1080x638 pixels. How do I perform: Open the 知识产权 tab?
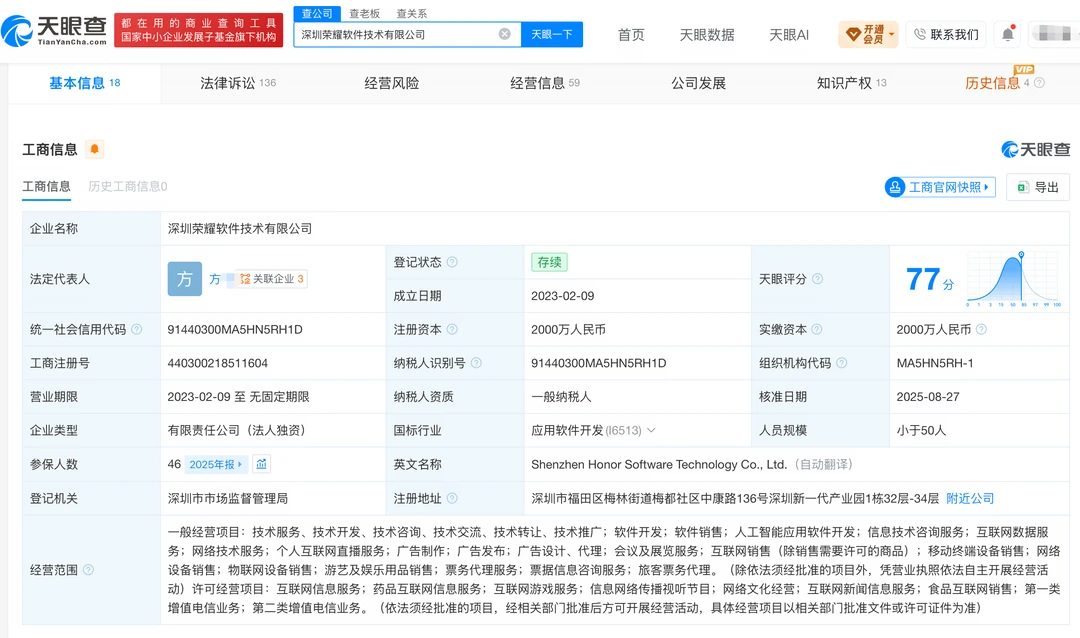(851, 83)
